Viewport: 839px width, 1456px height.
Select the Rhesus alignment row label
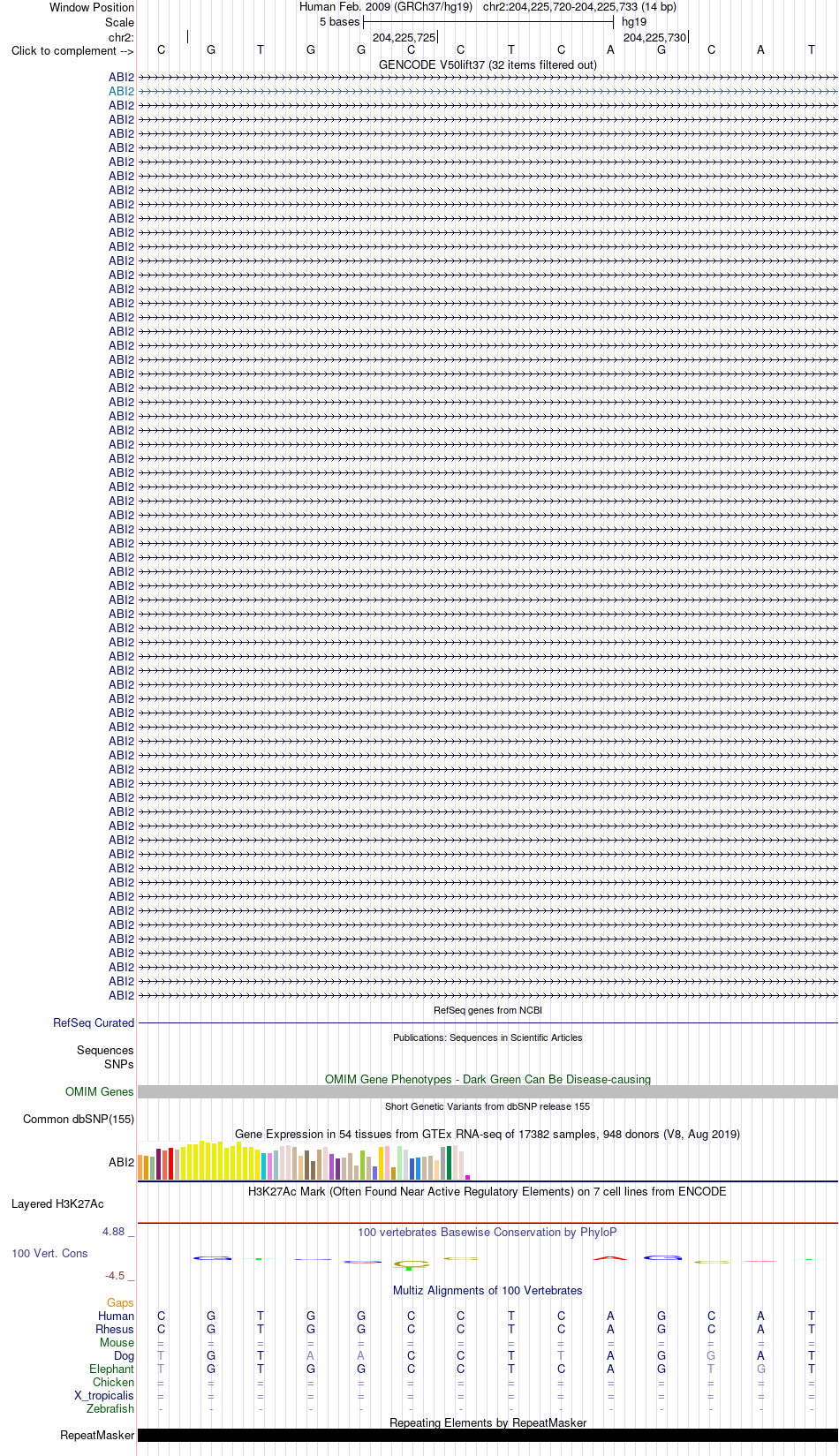[115, 1329]
